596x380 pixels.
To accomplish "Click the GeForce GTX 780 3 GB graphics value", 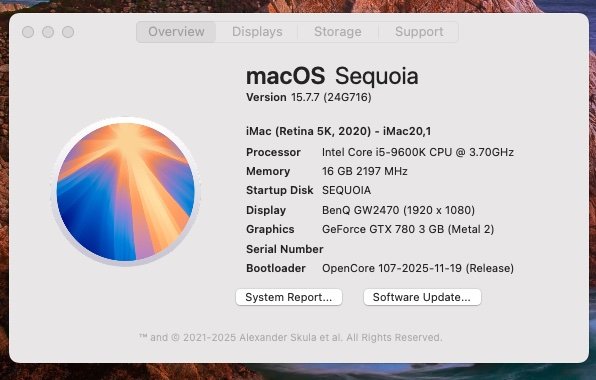I will click(x=408, y=229).
